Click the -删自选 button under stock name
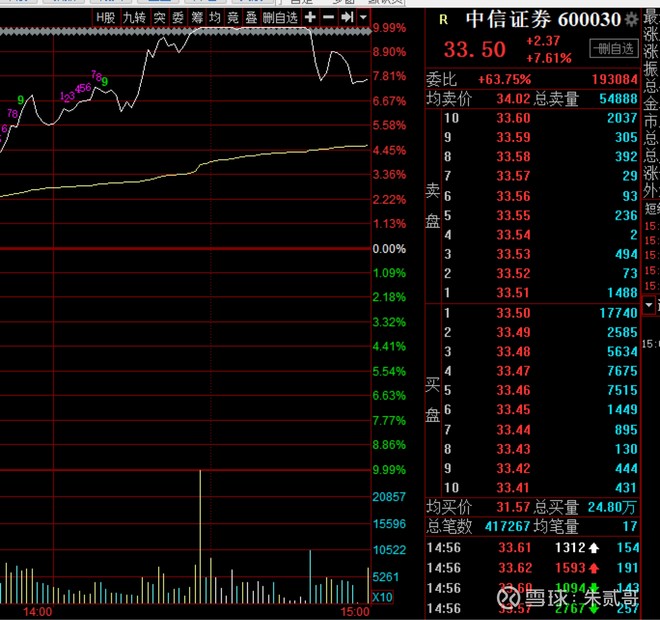Screen dimensions: 660x620 [x=612, y=48]
